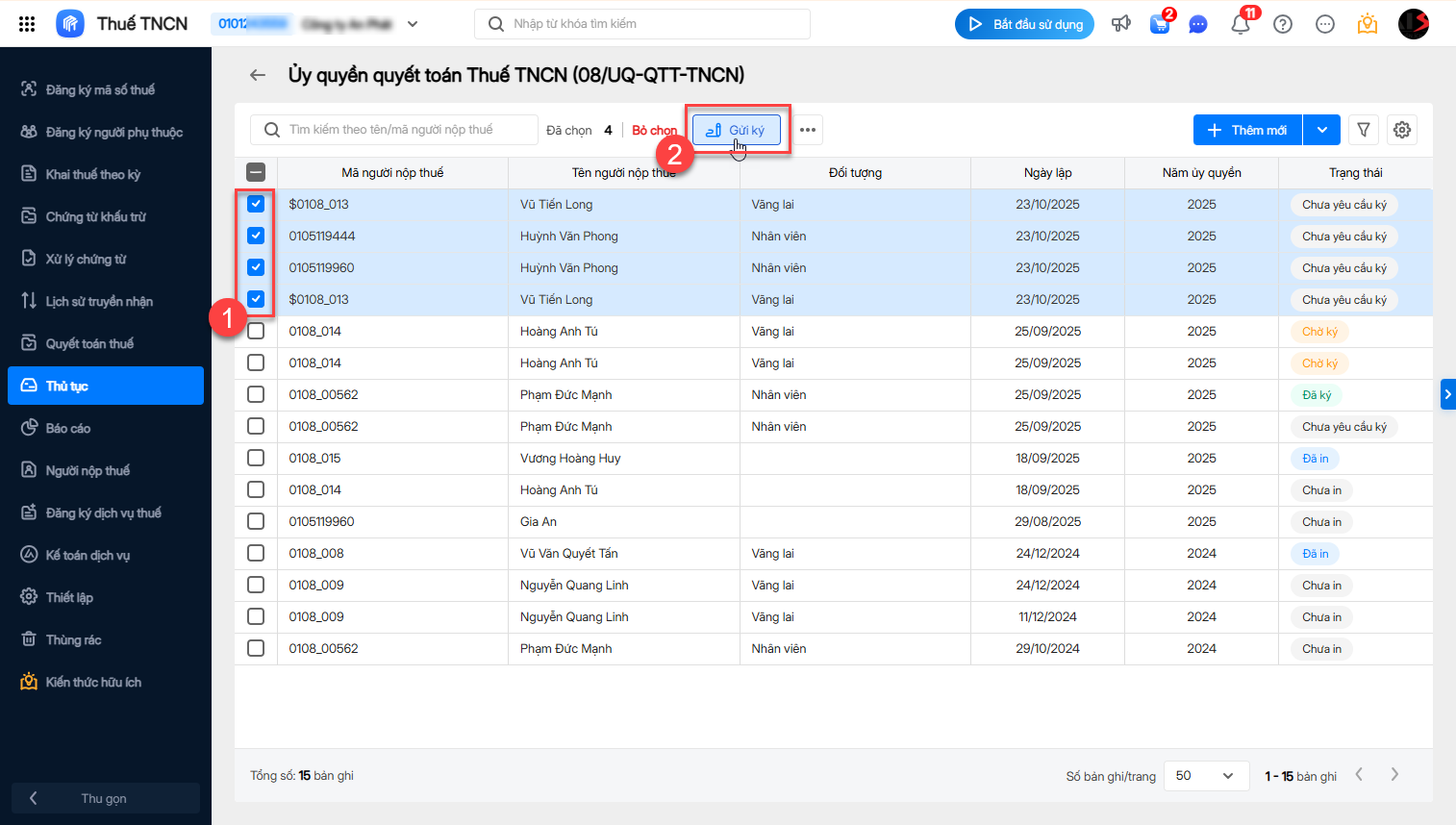1456x825 pixels.
Task: Check the Hoàng Anh Tú row dated 18/09/2025
Action: [x=256, y=489]
